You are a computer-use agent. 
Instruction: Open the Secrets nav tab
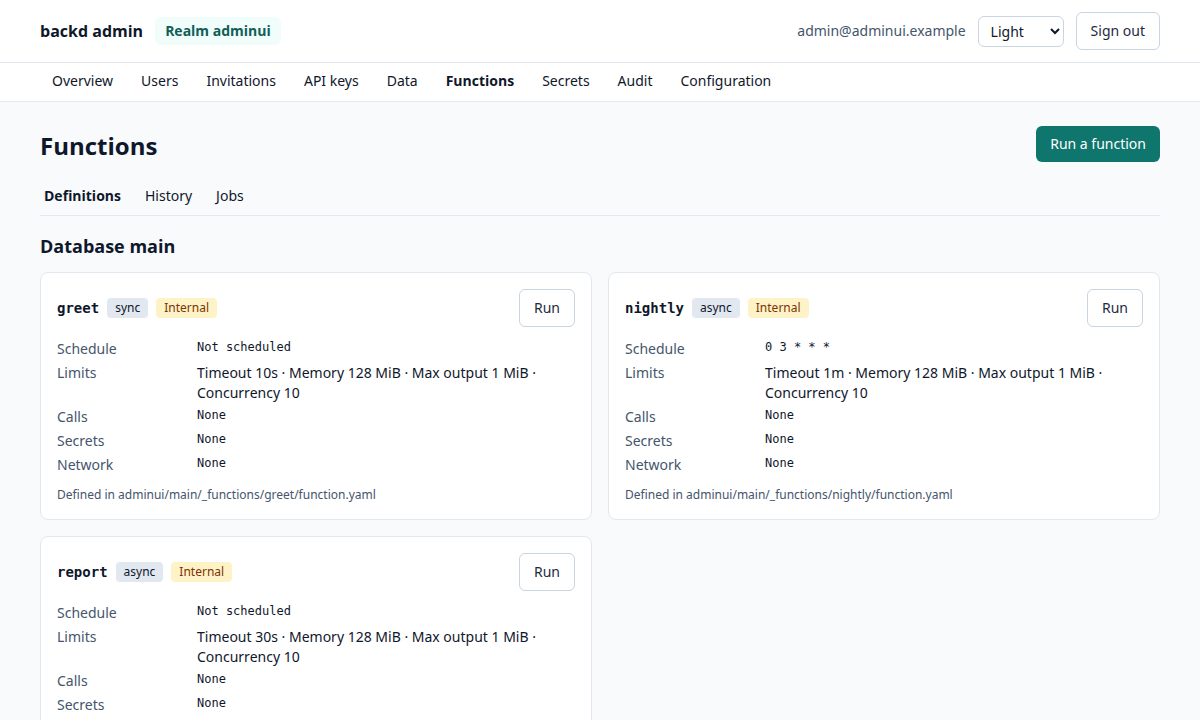[x=565, y=81]
